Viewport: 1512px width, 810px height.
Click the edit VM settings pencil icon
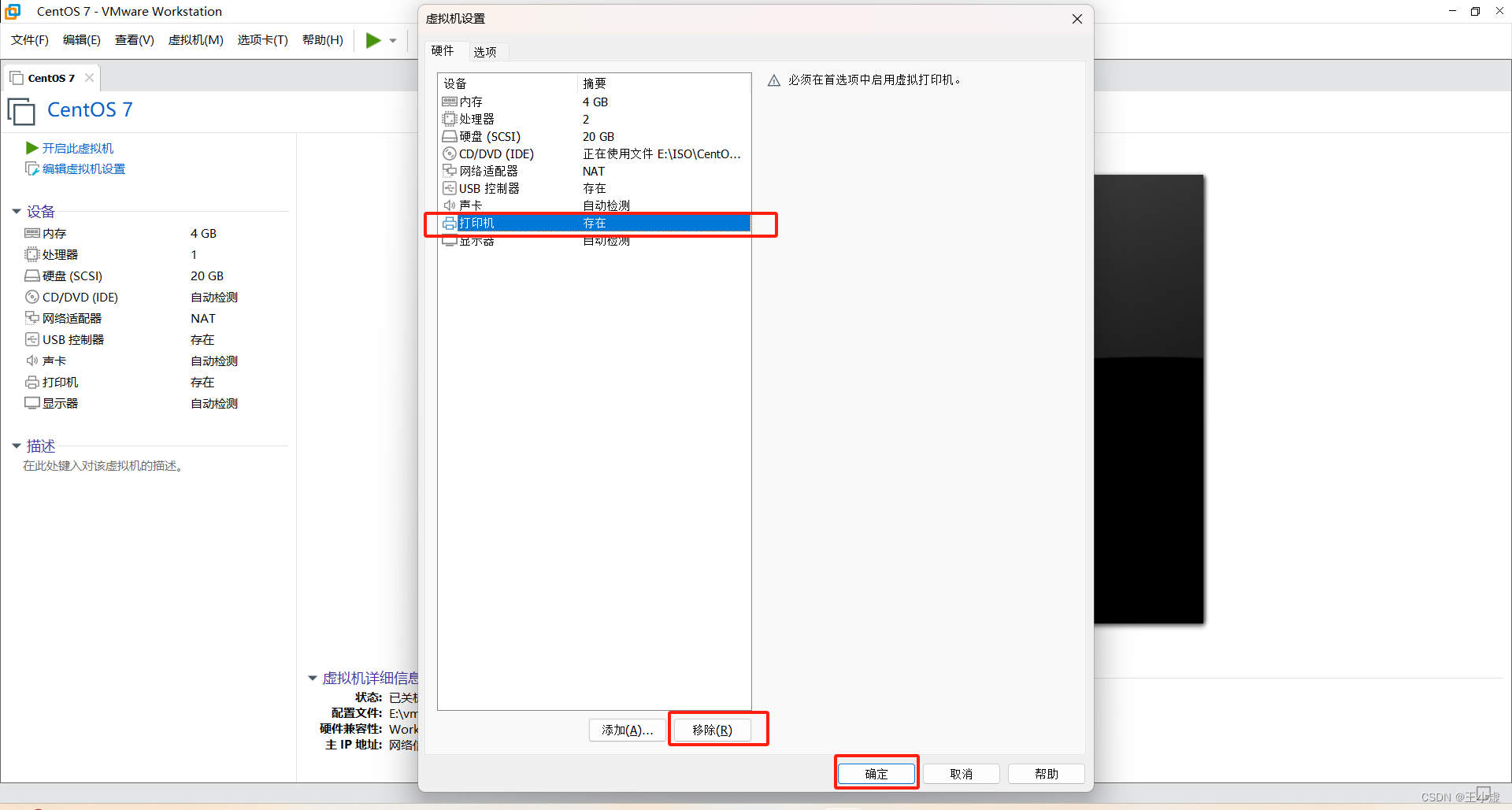pyautogui.click(x=32, y=168)
